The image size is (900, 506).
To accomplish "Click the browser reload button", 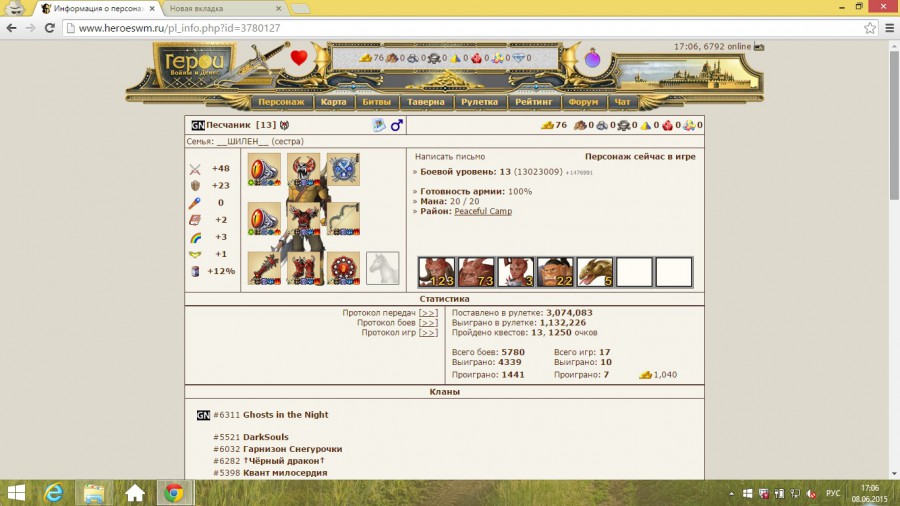I will 49,28.
